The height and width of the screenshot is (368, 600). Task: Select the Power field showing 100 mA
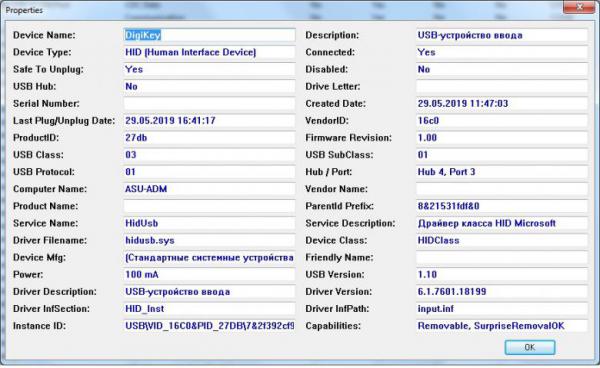pos(209,275)
